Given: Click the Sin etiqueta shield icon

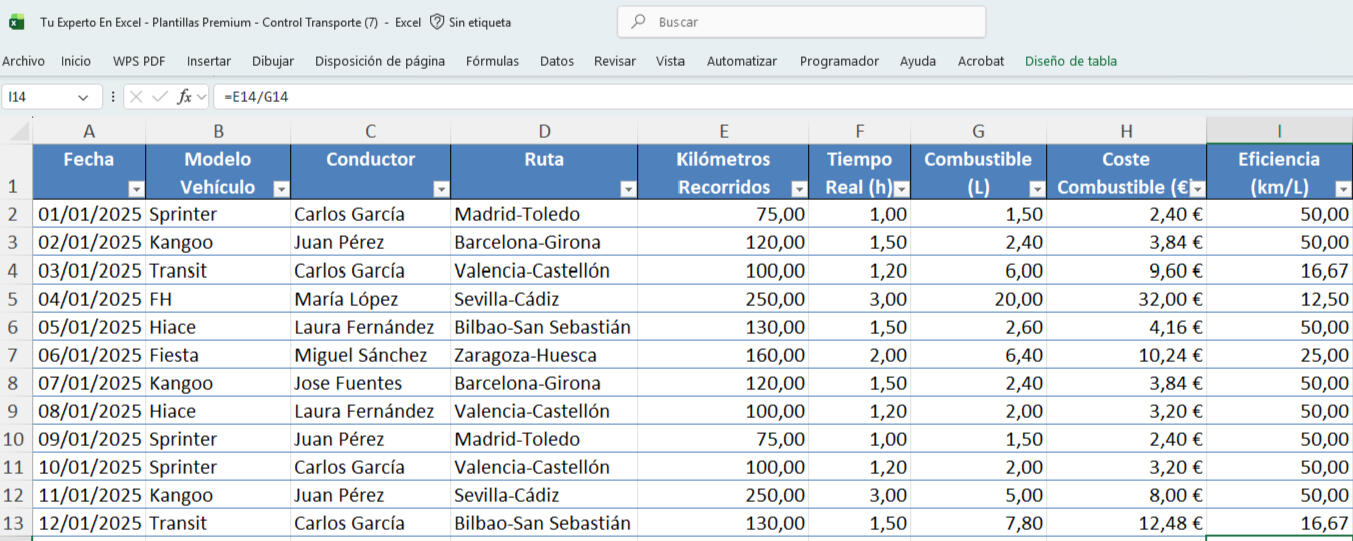Looking at the screenshot, I should pos(437,22).
